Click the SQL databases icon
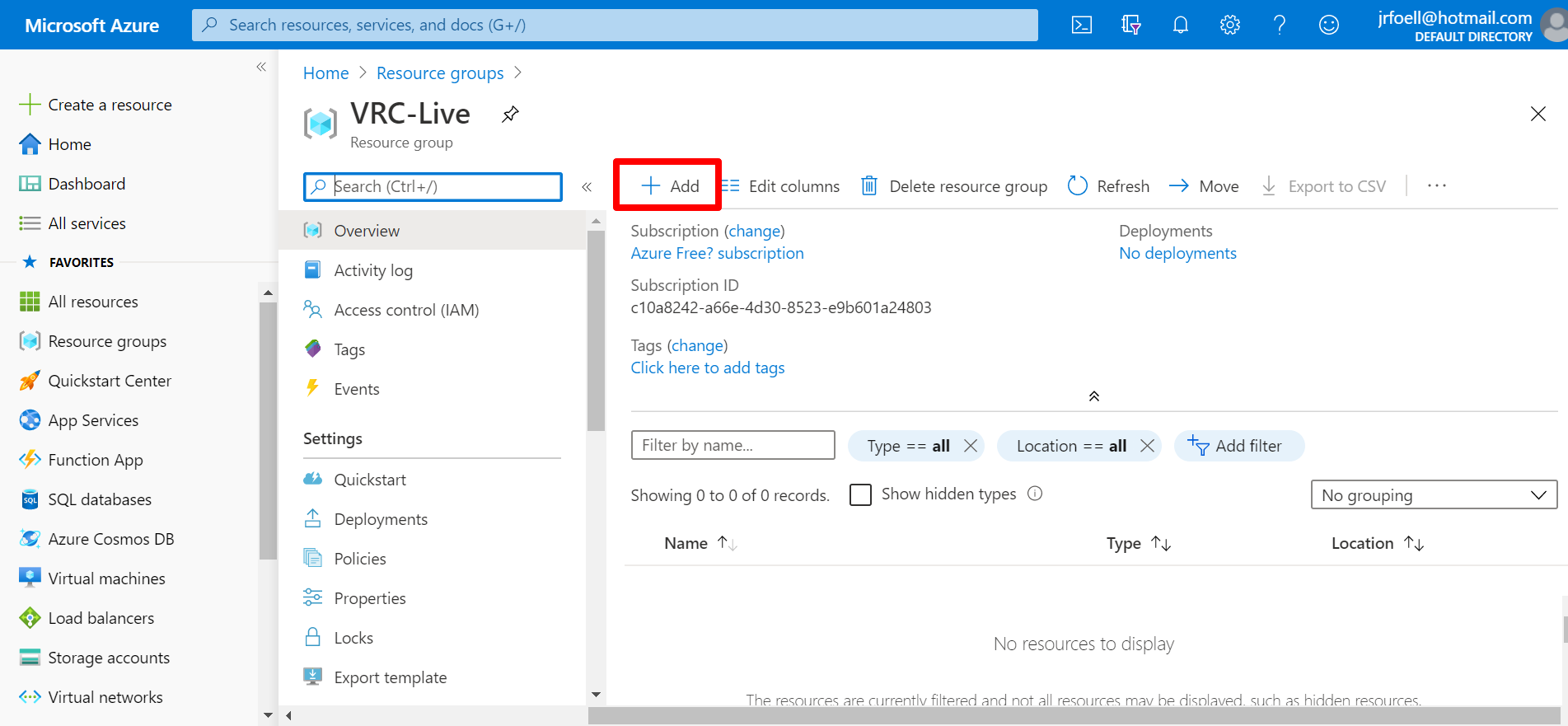 point(30,499)
